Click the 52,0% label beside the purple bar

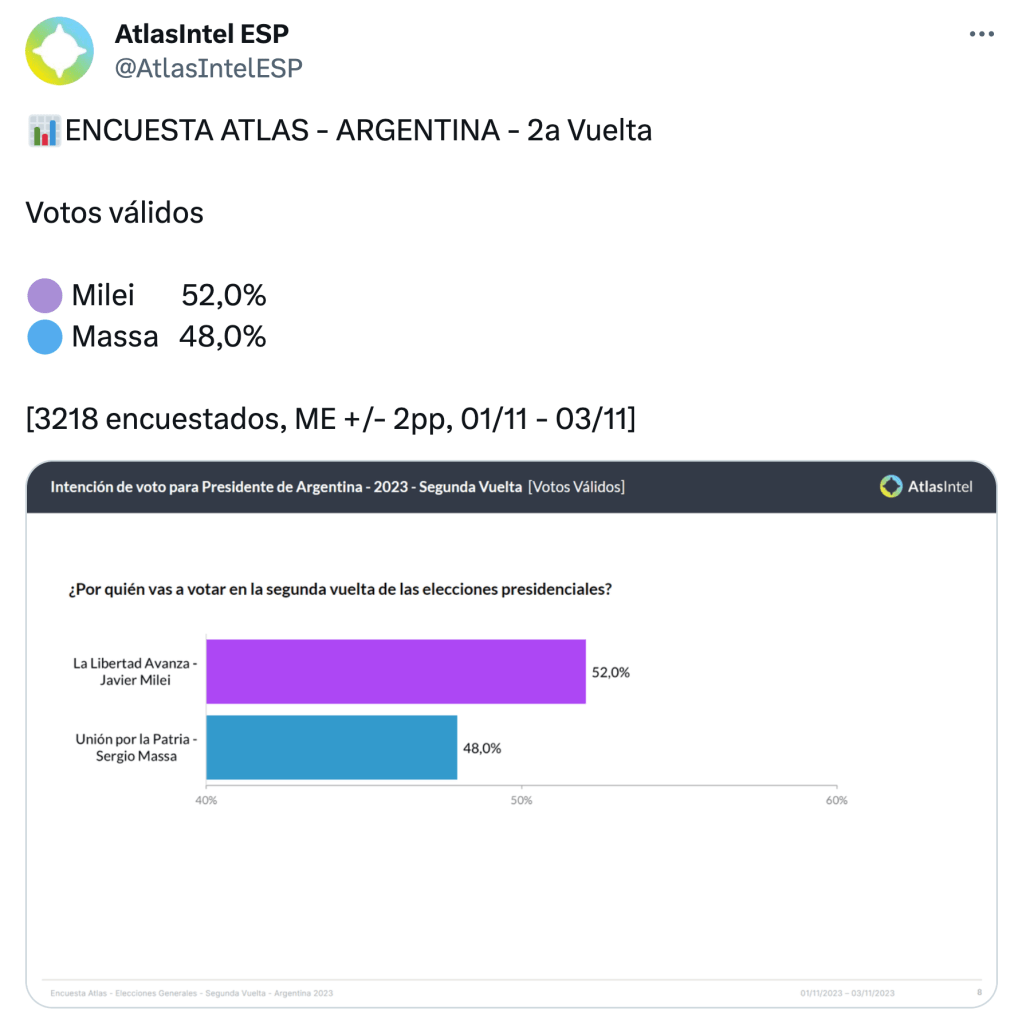(x=611, y=673)
